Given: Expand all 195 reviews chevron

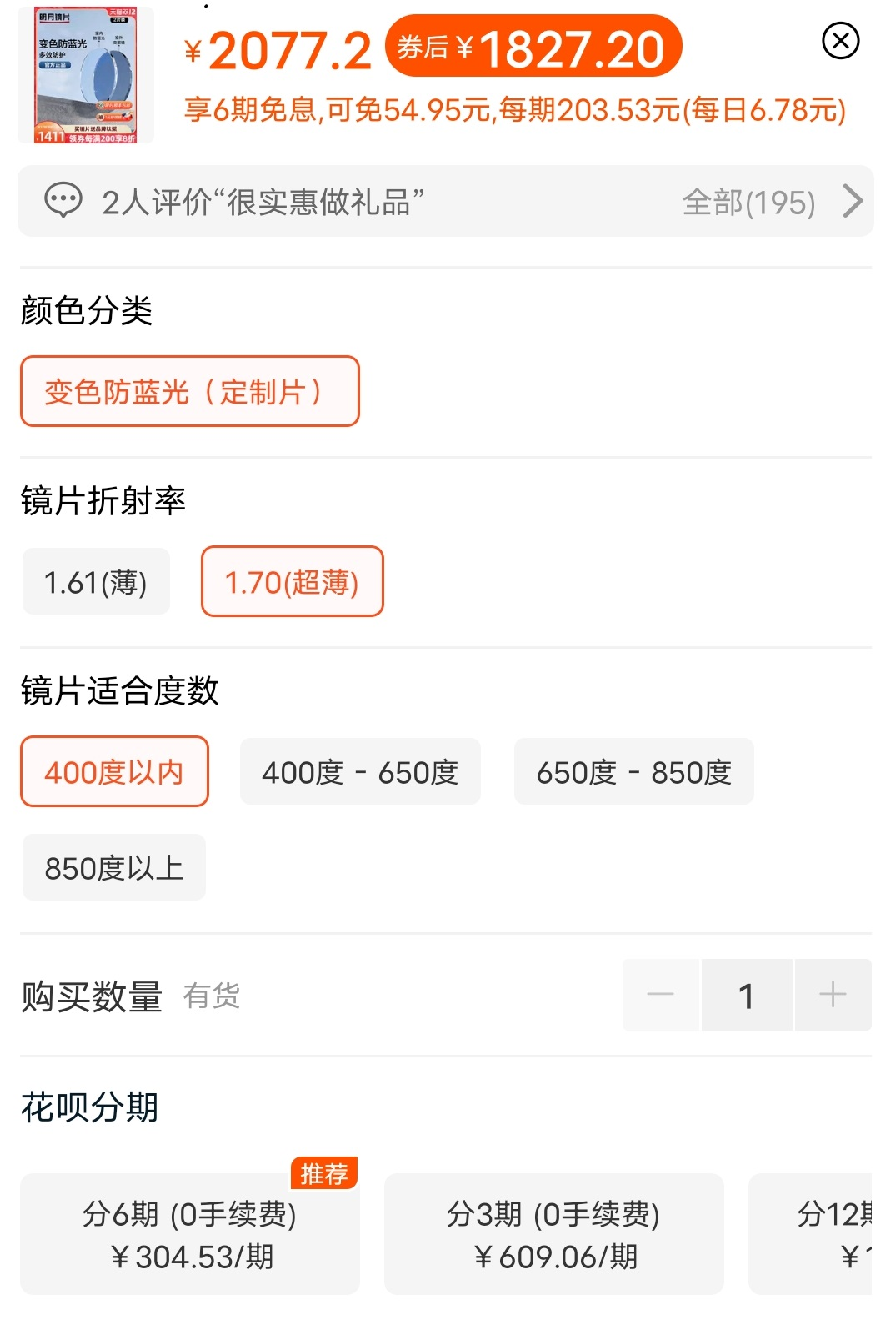Looking at the screenshot, I should (853, 201).
